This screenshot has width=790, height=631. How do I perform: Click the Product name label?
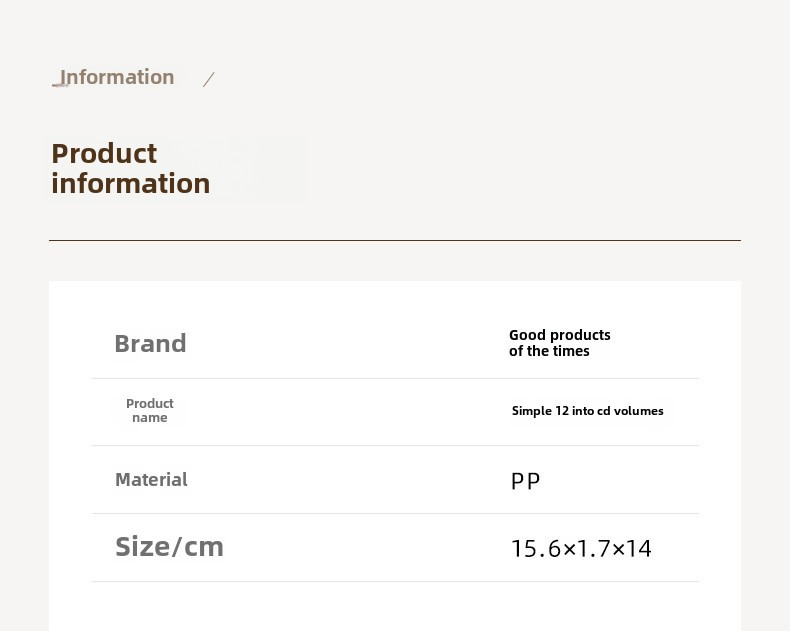coord(150,410)
